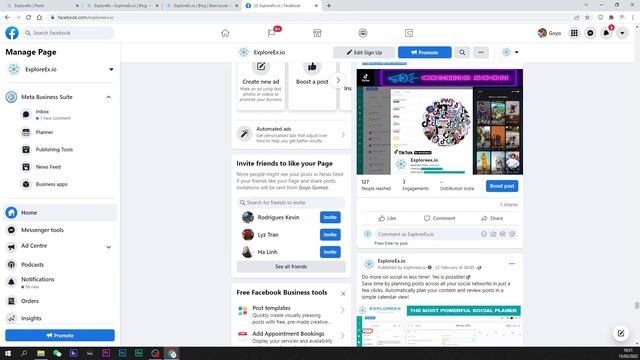Collapse the Meta Business Suite section
This screenshot has height=360, width=640.
[109, 97]
